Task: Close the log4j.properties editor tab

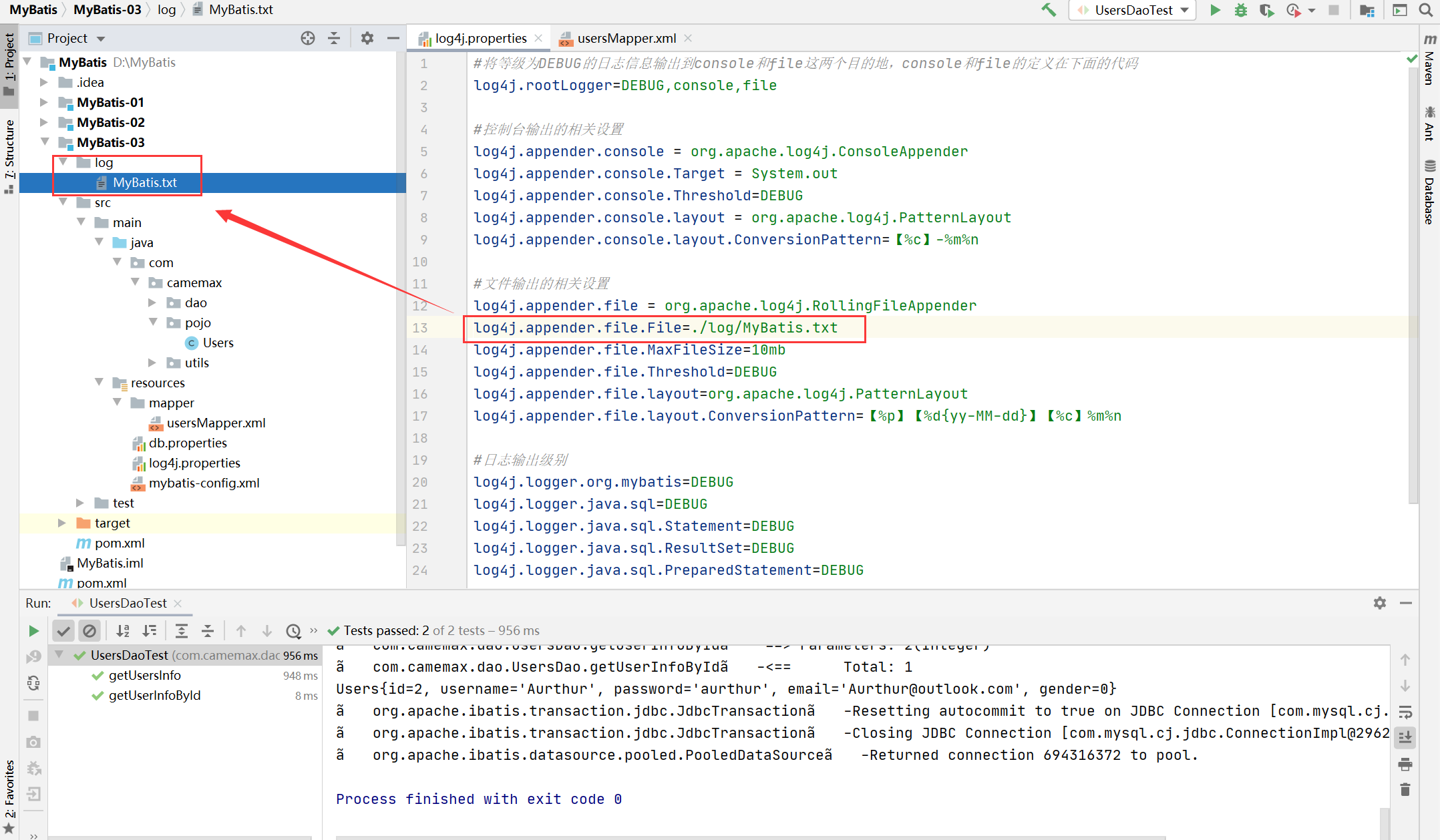Action: (538, 38)
